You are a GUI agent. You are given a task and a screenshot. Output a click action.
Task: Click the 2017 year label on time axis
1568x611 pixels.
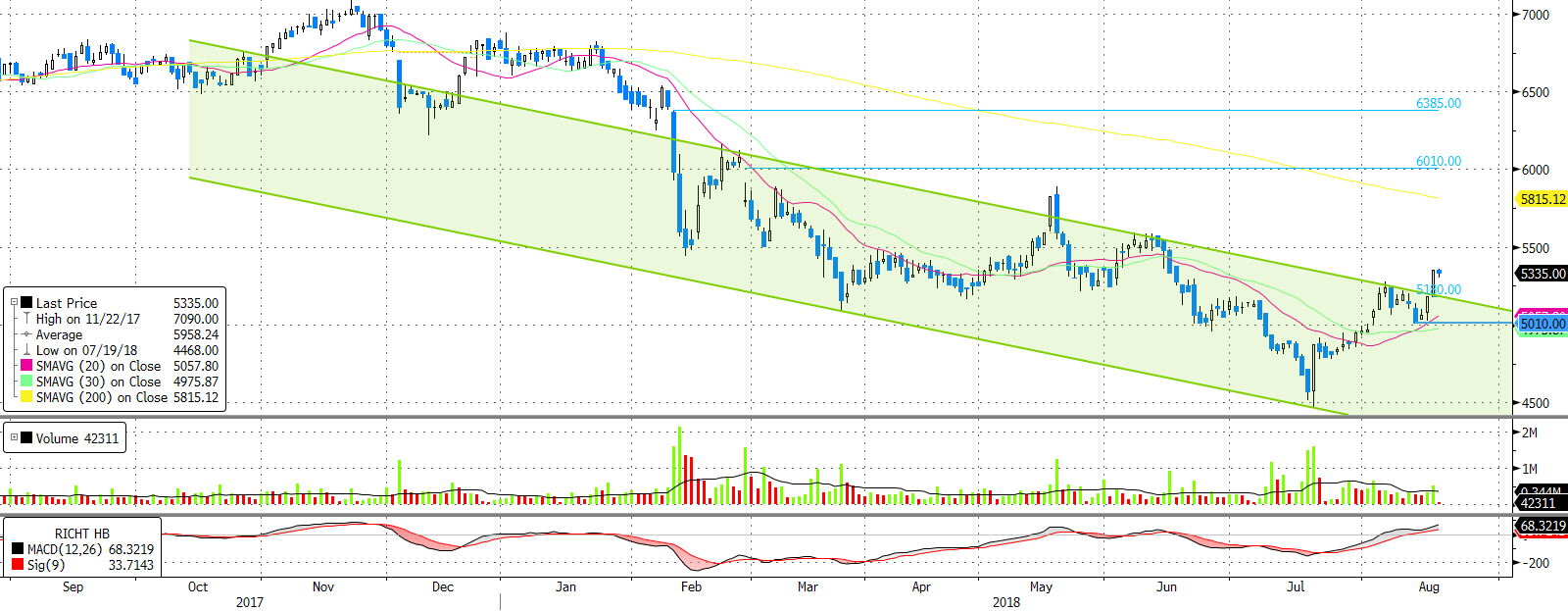[x=250, y=602]
